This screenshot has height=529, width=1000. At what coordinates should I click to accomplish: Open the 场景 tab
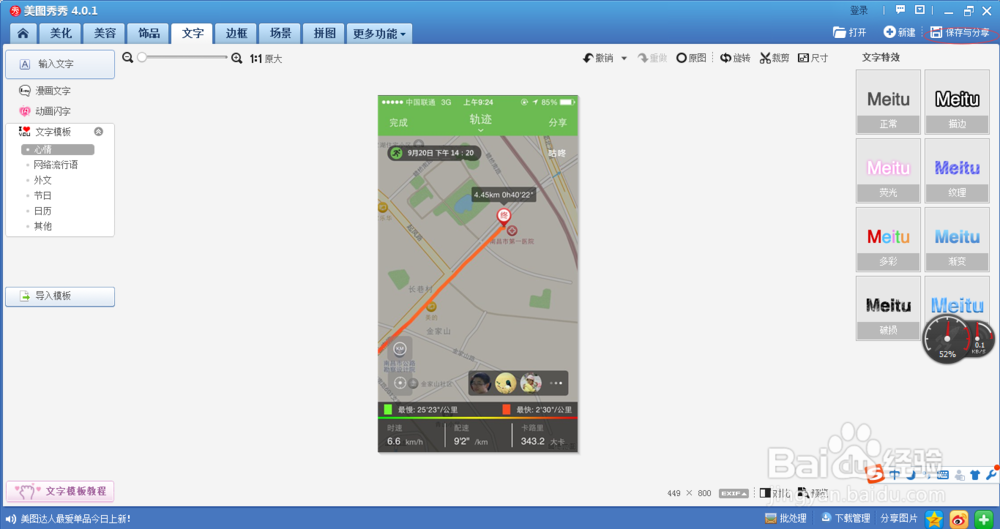click(280, 34)
